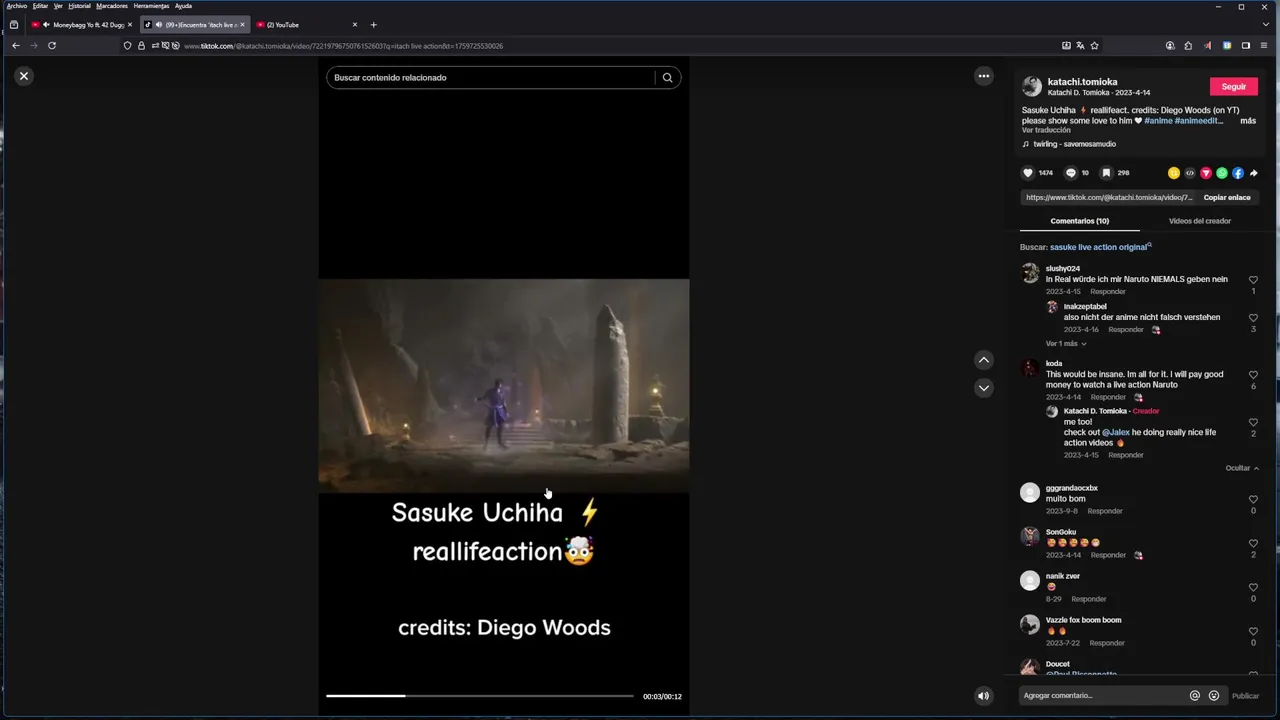This screenshot has height=720, width=1280.
Task: Open the Historial browser menu
Action: 79,6
